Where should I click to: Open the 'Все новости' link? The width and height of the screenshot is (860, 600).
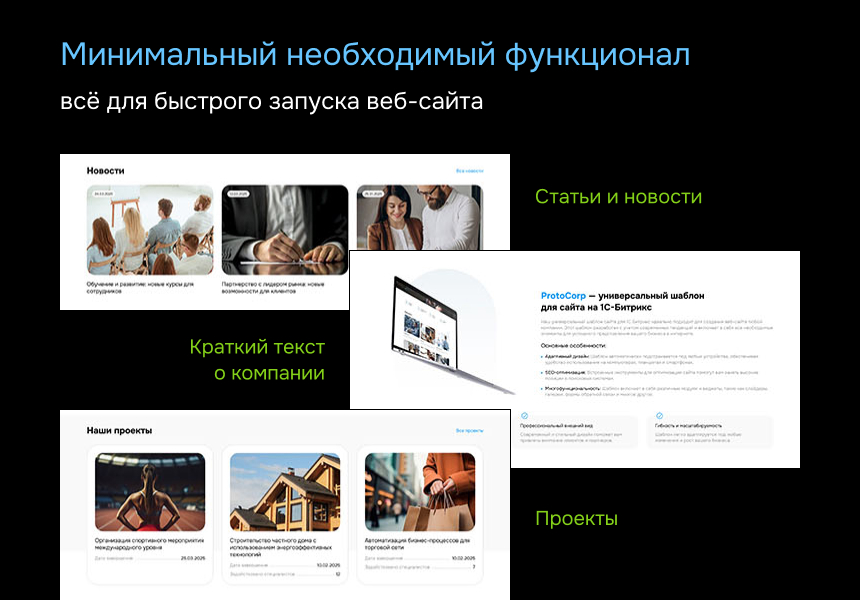click(x=469, y=171)
